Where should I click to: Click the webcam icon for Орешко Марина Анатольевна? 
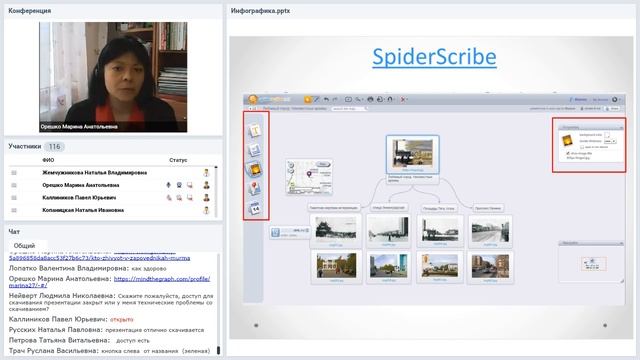179,185
